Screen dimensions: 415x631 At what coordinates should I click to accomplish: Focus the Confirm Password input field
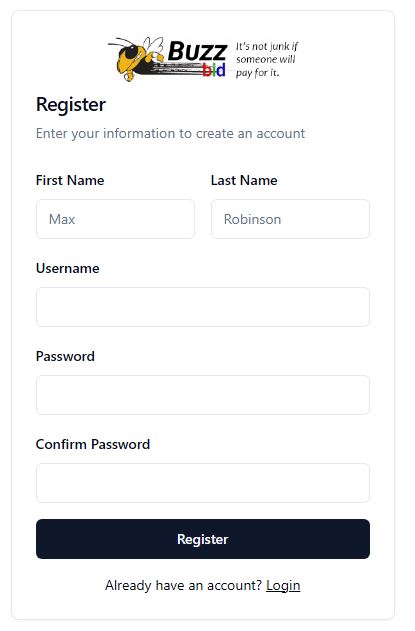[x=203, y=483]
